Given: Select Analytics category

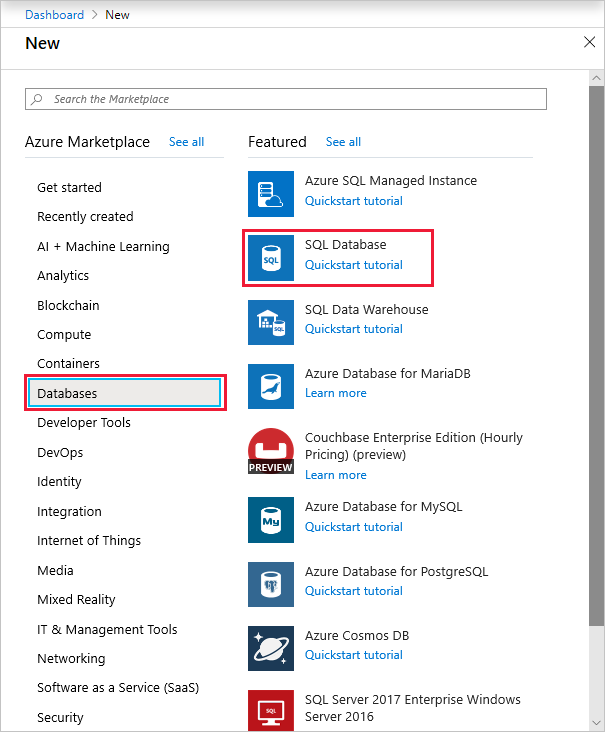Looking at the screenshot, I should click(x=63, y=275).
